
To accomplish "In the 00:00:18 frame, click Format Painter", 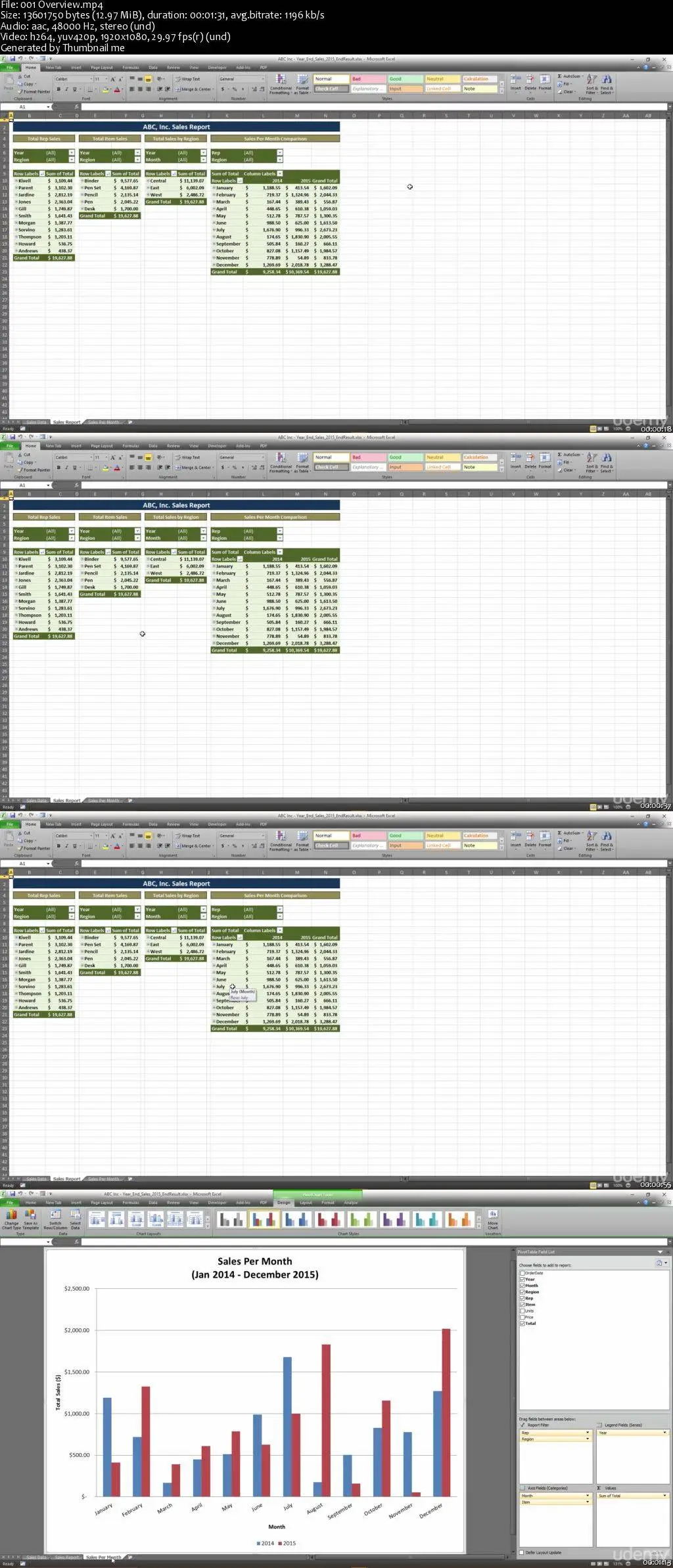I will coord(35,92).
